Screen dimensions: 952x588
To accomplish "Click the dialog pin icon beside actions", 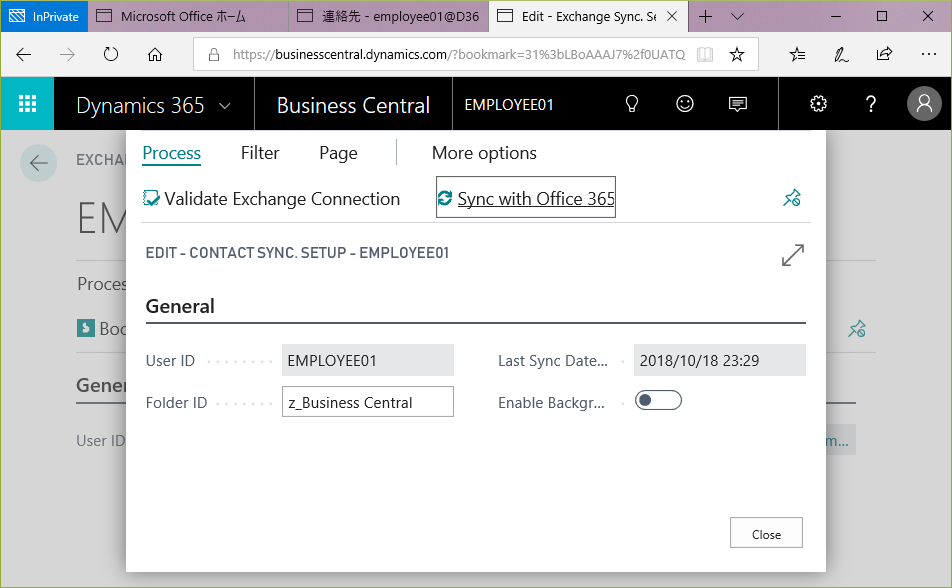I will 792,198.
